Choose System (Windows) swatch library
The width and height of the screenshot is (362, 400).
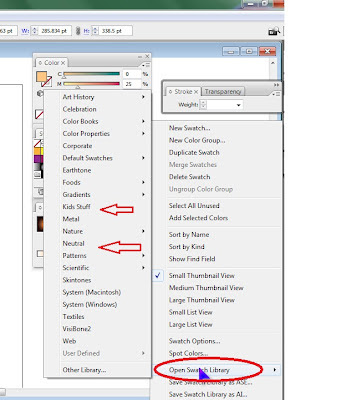pyautogui.click(x=97, y=304)
